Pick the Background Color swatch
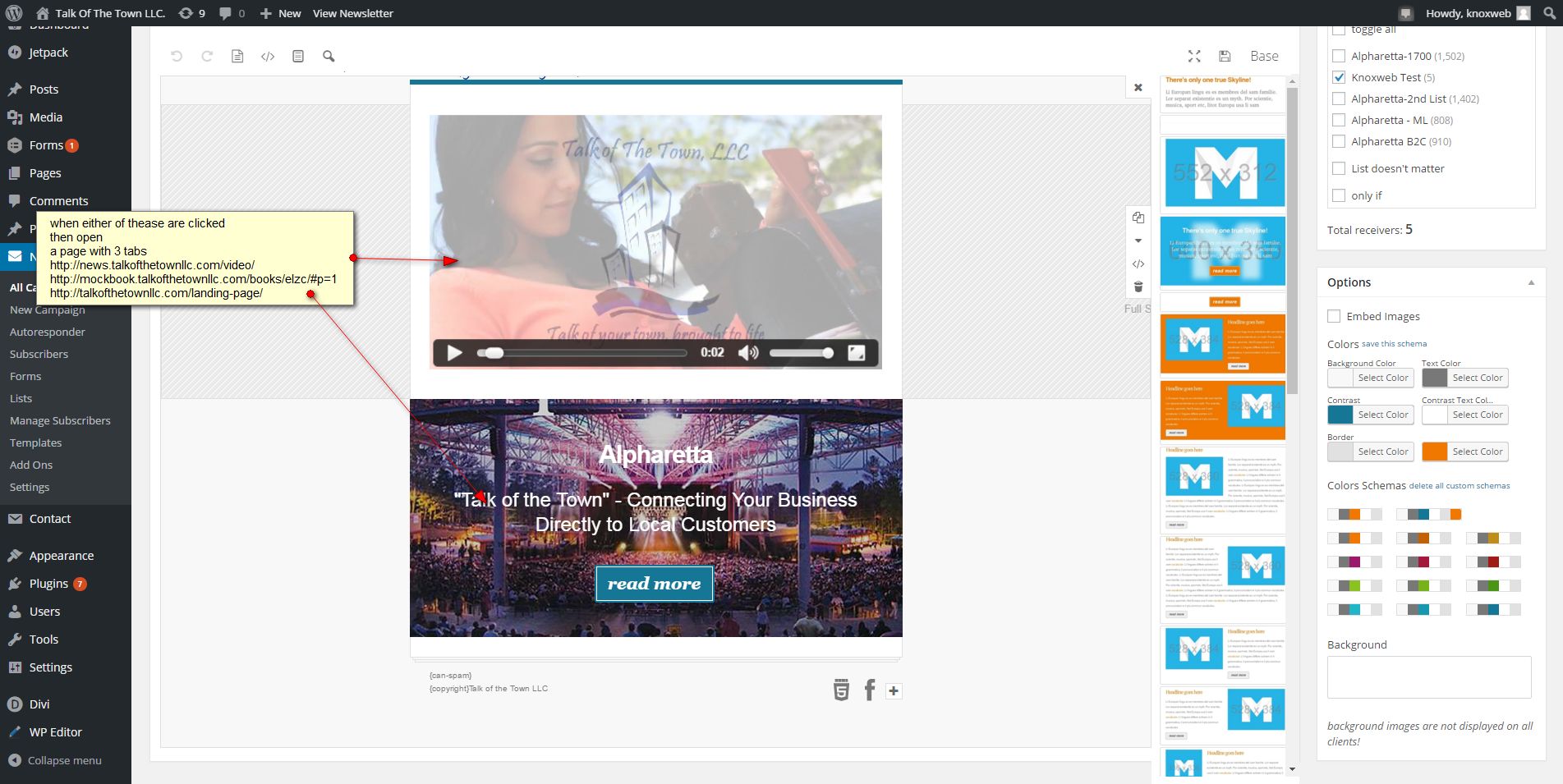This screenshot has height=784, width=1563. [1340, 378]
